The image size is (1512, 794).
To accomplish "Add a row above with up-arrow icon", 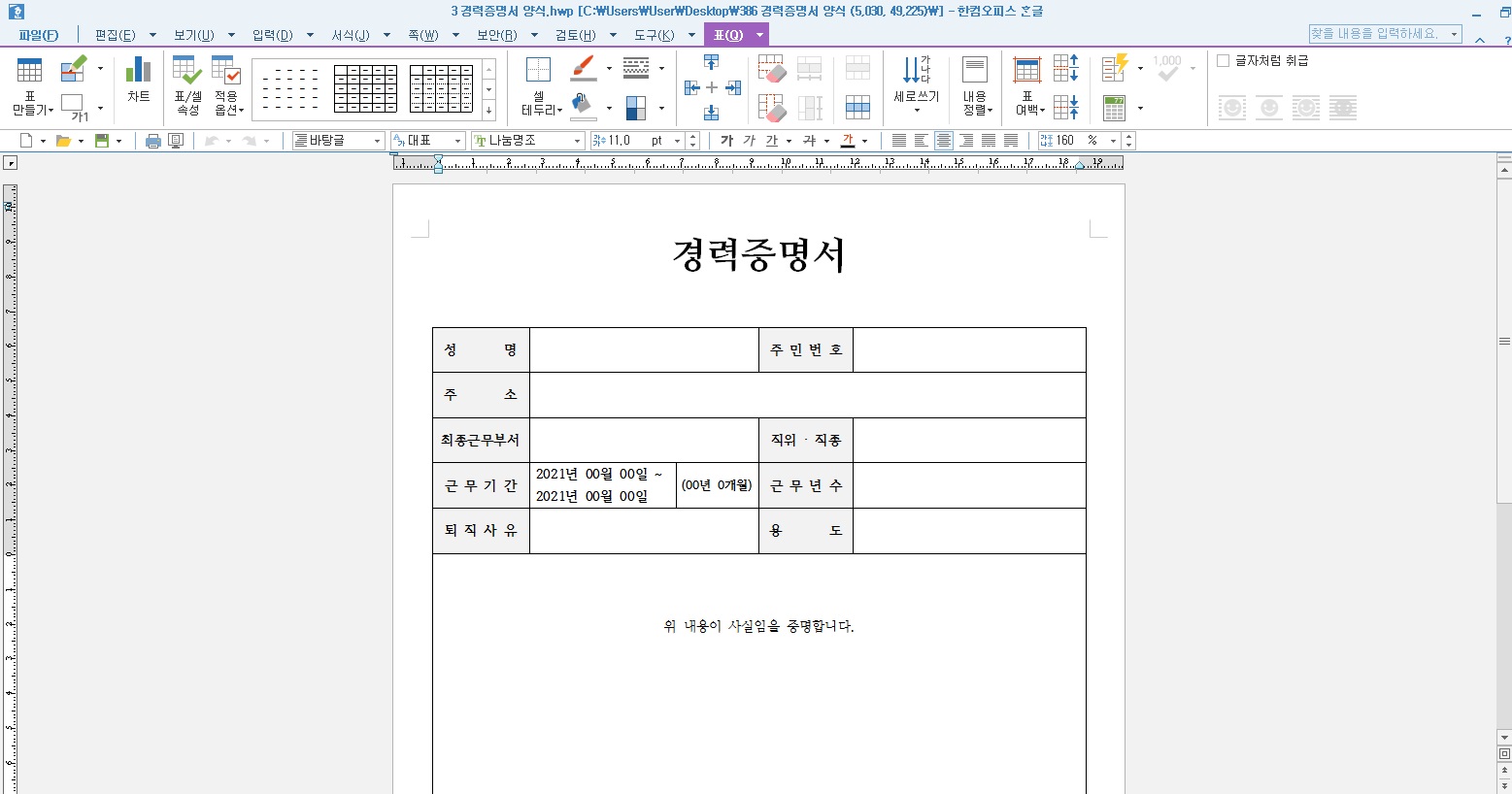I will point(712,63).
